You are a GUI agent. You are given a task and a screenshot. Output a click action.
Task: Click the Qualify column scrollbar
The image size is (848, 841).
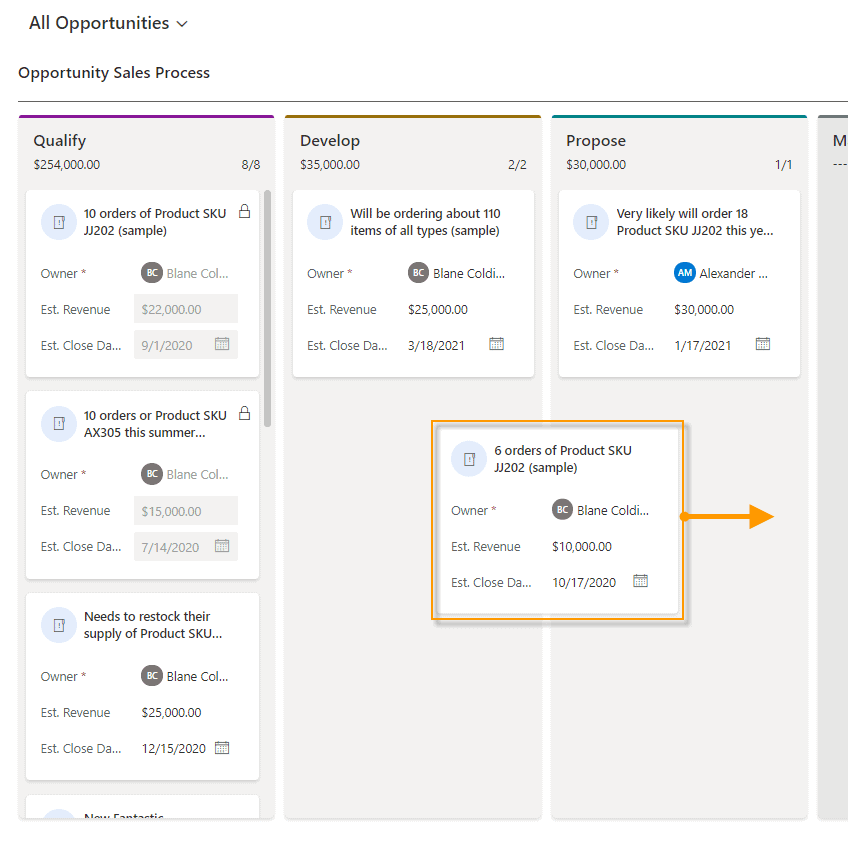[267, 308]
